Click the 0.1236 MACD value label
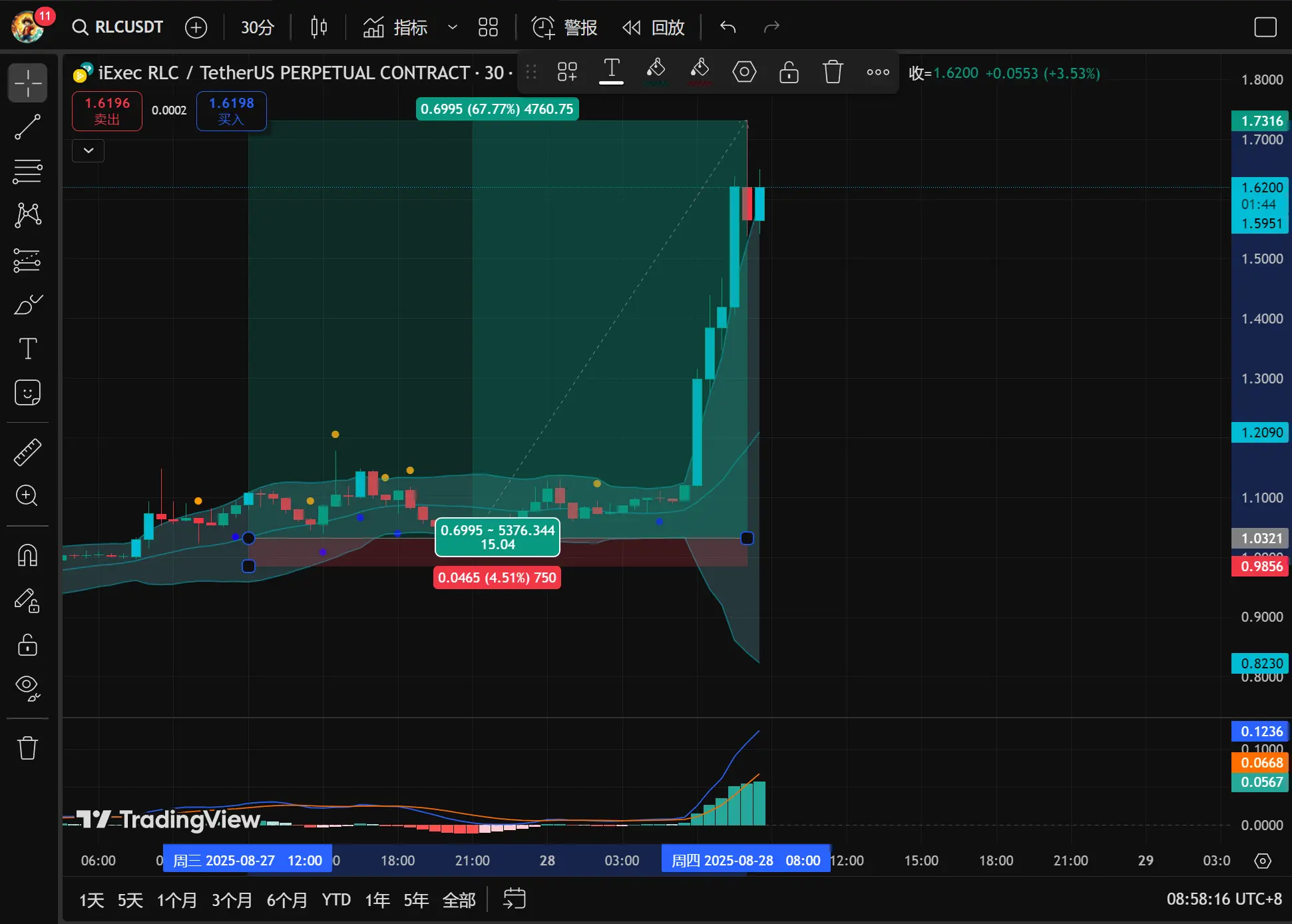 click(1261, 732)
